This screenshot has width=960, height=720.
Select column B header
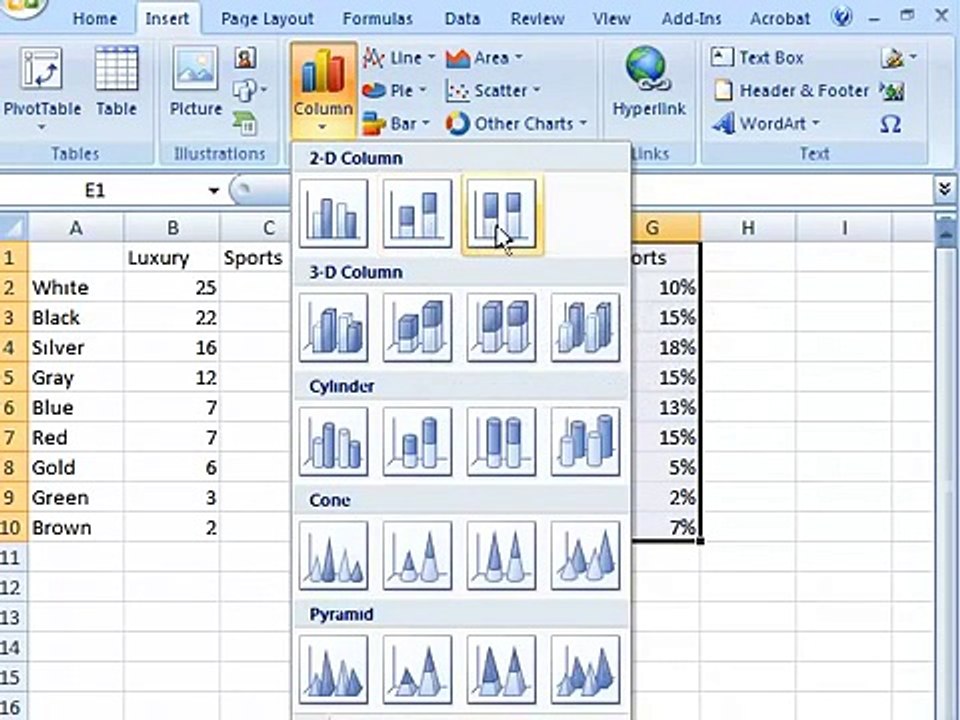(x=173, y=228)
